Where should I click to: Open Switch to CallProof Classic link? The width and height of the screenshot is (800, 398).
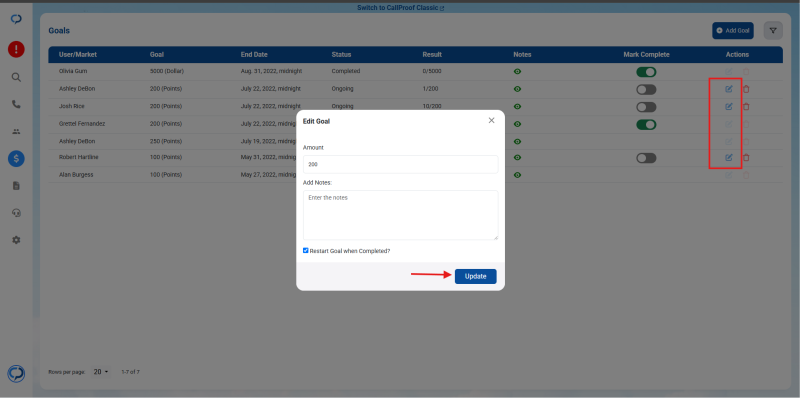tap(401, 8)
